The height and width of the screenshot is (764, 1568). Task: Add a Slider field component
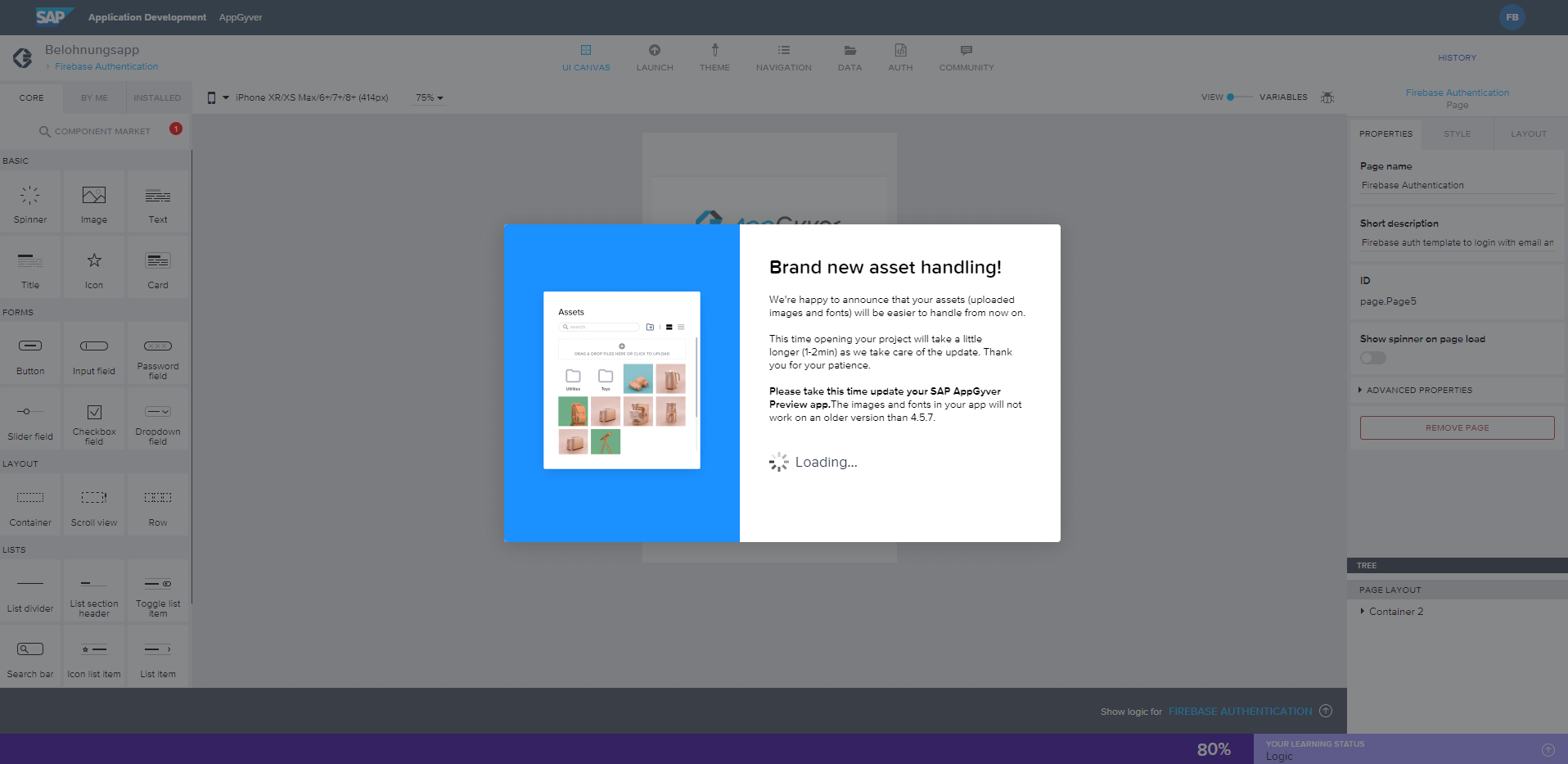click(x=30, y=420)
